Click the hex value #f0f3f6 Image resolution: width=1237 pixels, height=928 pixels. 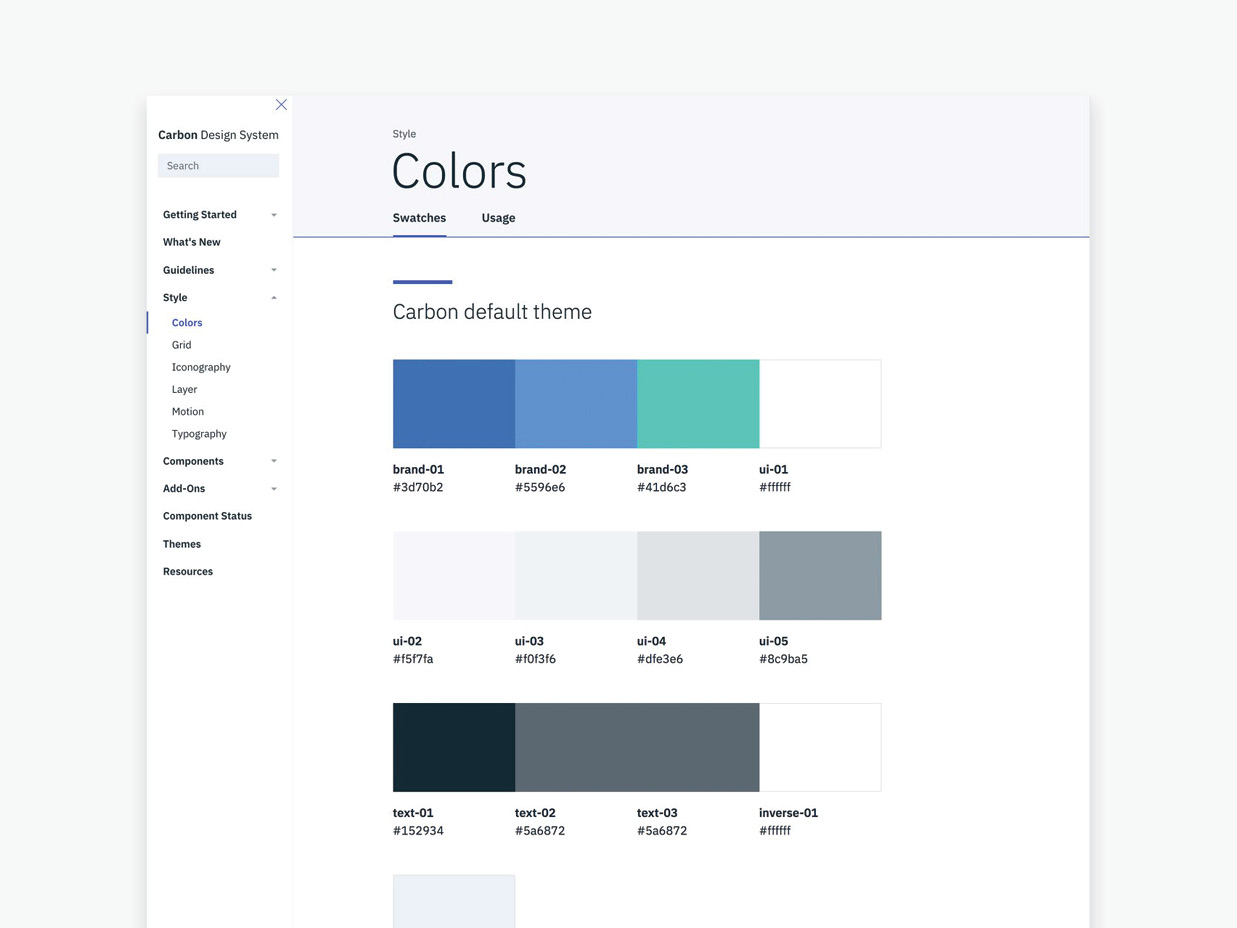click(x=535, y=660)
